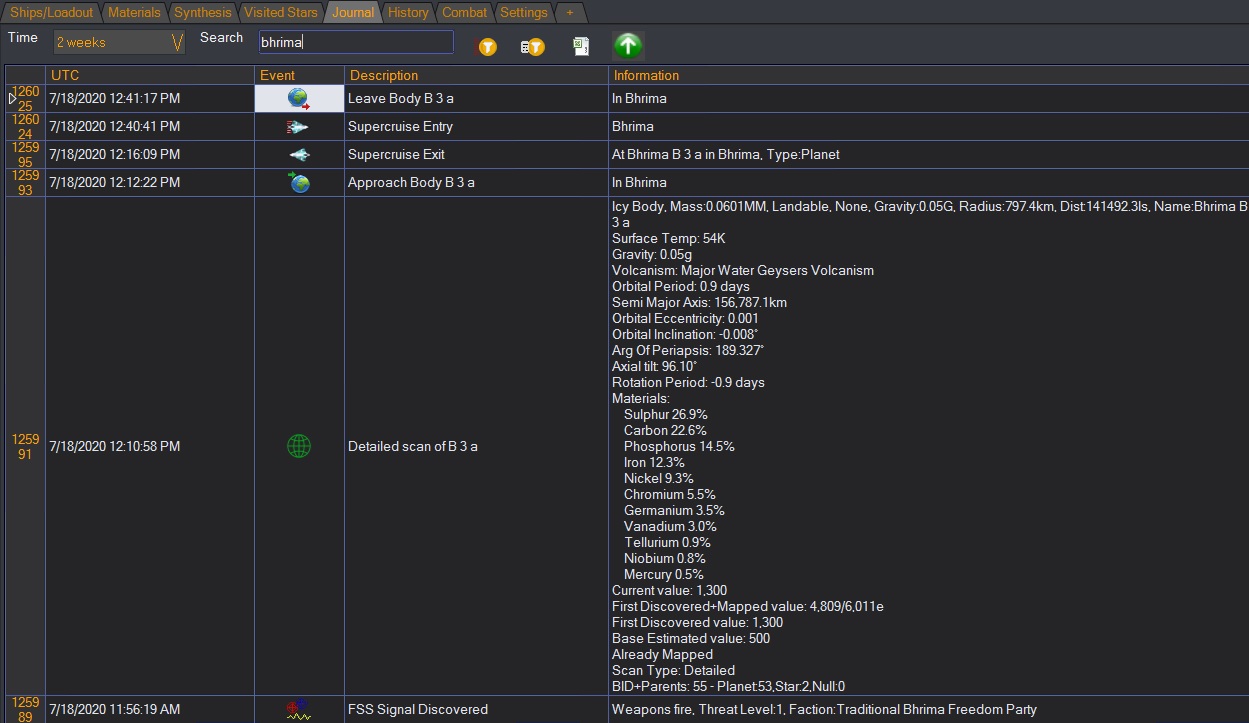
Task: Click FSS Signal Discovered event icon
Action: (299, 710)
